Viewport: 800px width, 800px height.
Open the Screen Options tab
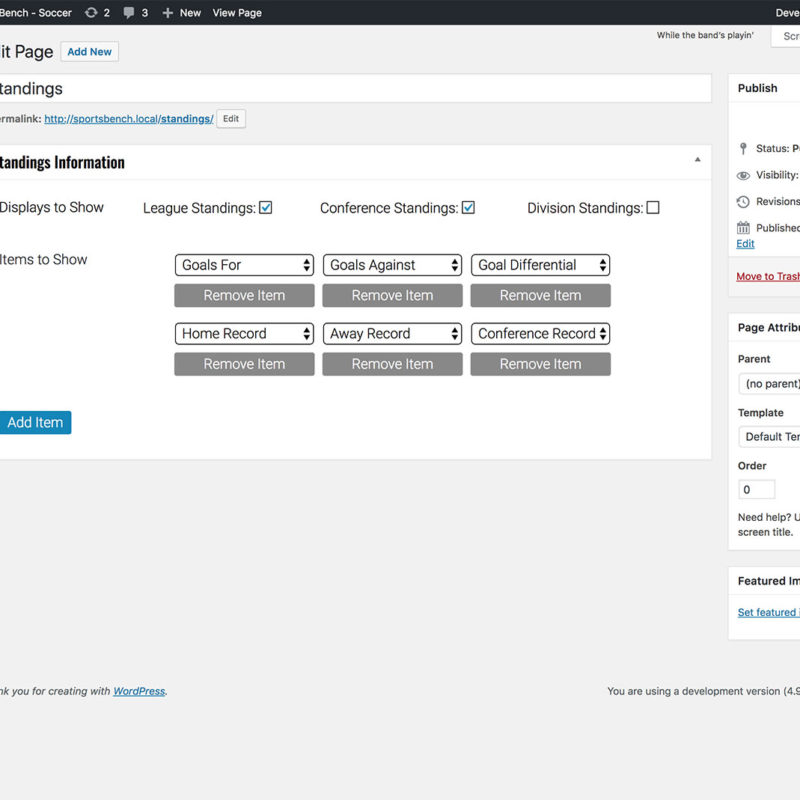coord(786,36)
